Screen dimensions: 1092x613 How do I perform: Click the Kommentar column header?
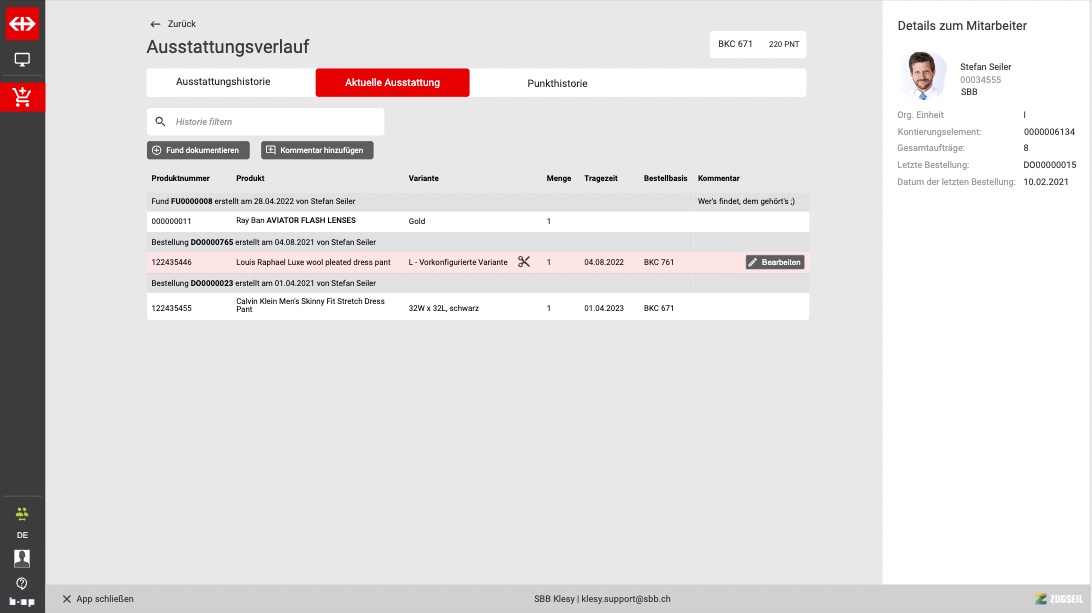(719, 178)
